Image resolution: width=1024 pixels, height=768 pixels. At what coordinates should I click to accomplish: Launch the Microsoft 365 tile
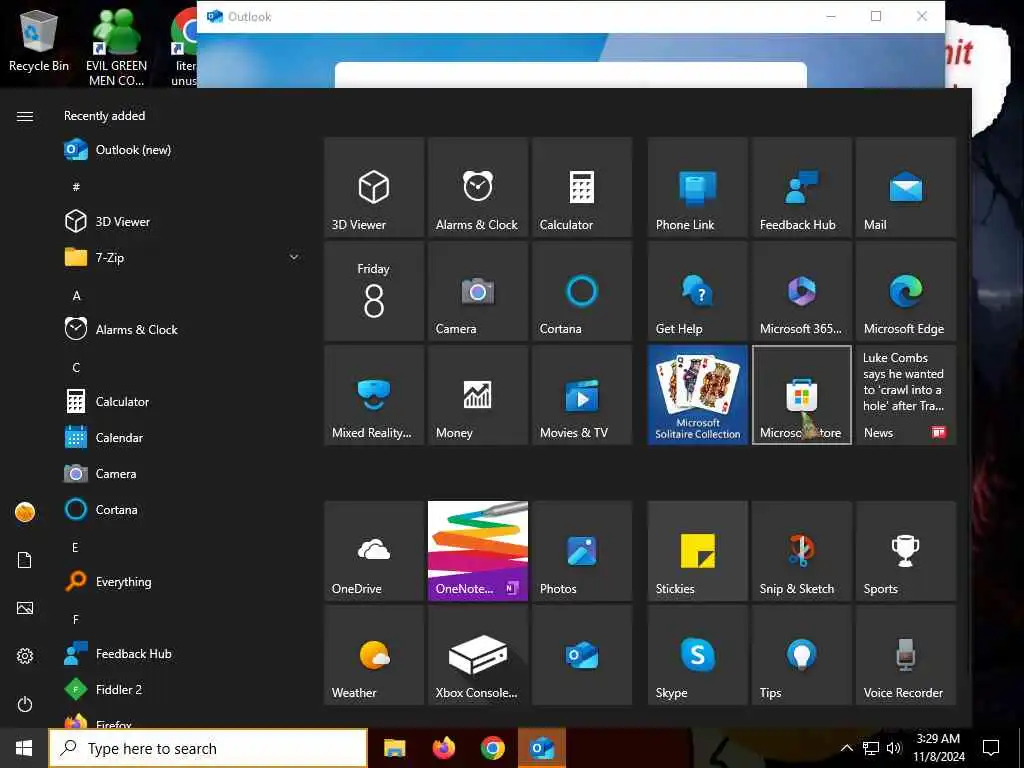[x=801, y=291]
